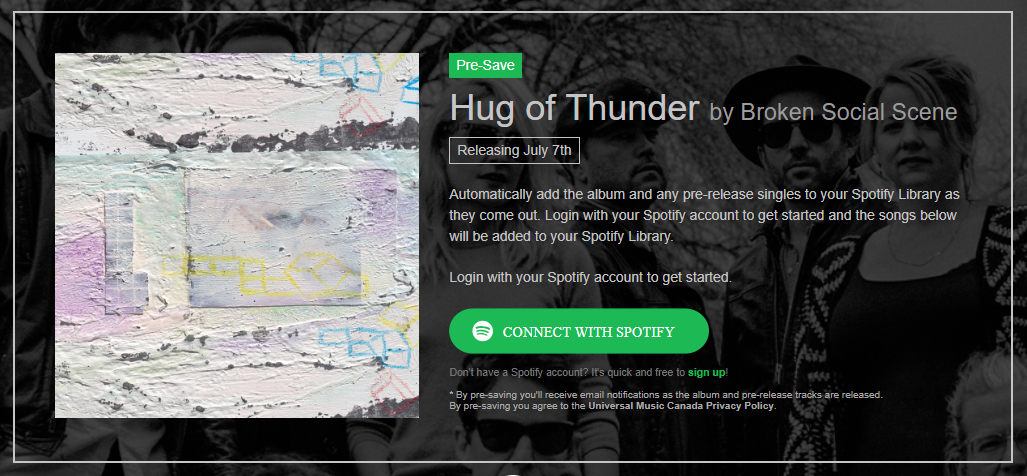Click the Hug of Thunder title
This screenshot has height=476, width=1027.
coord(574,108)
